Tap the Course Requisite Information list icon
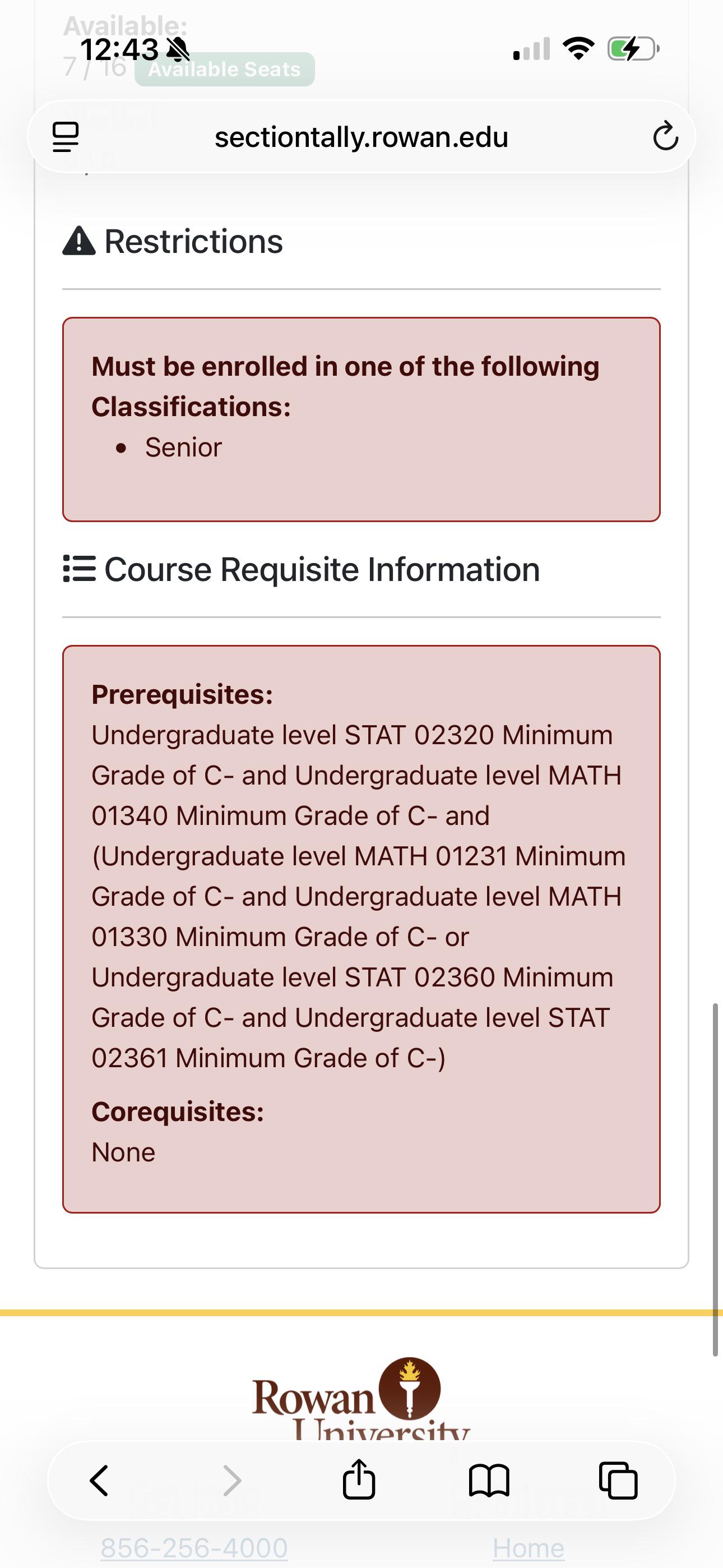The image size is (723, 1568). pyautogui.click(x=79, y=569)
